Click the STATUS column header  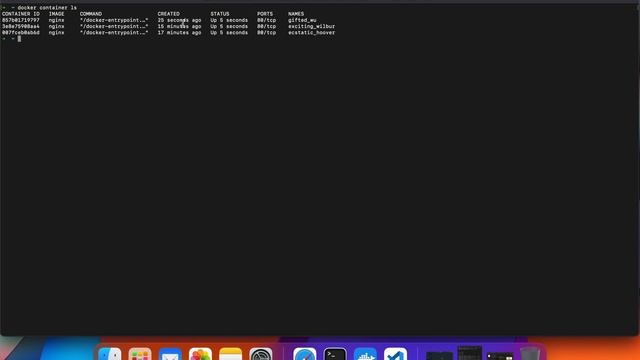(220, 14)
